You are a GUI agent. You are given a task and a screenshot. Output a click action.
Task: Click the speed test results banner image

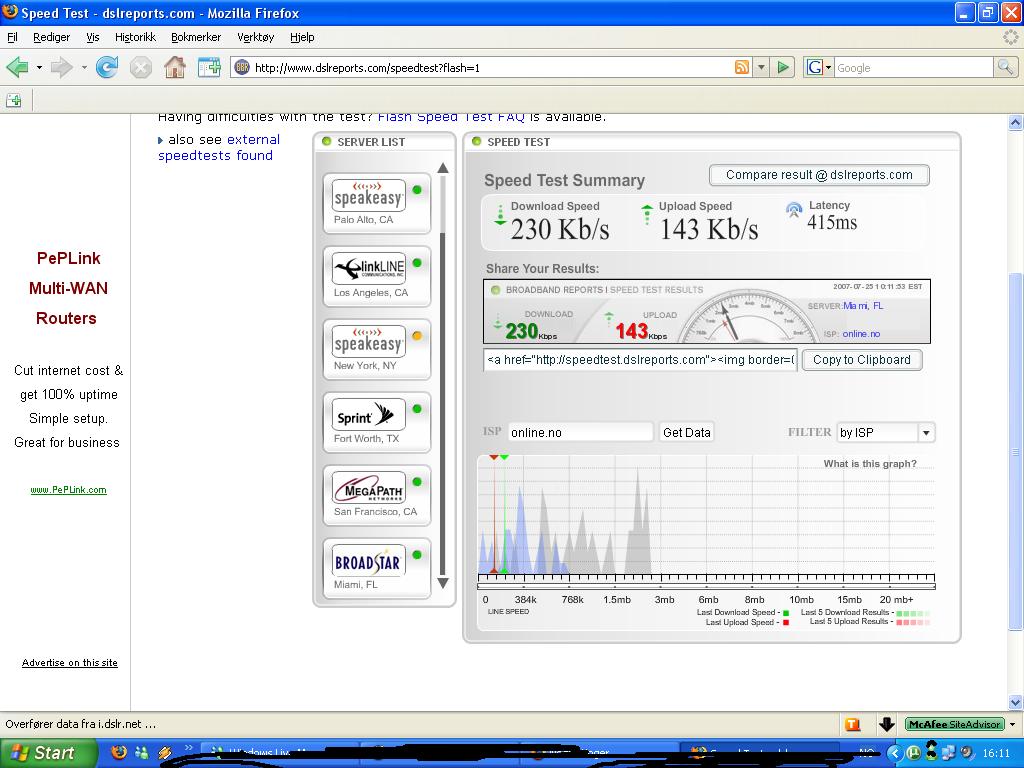tap(707, 312)
